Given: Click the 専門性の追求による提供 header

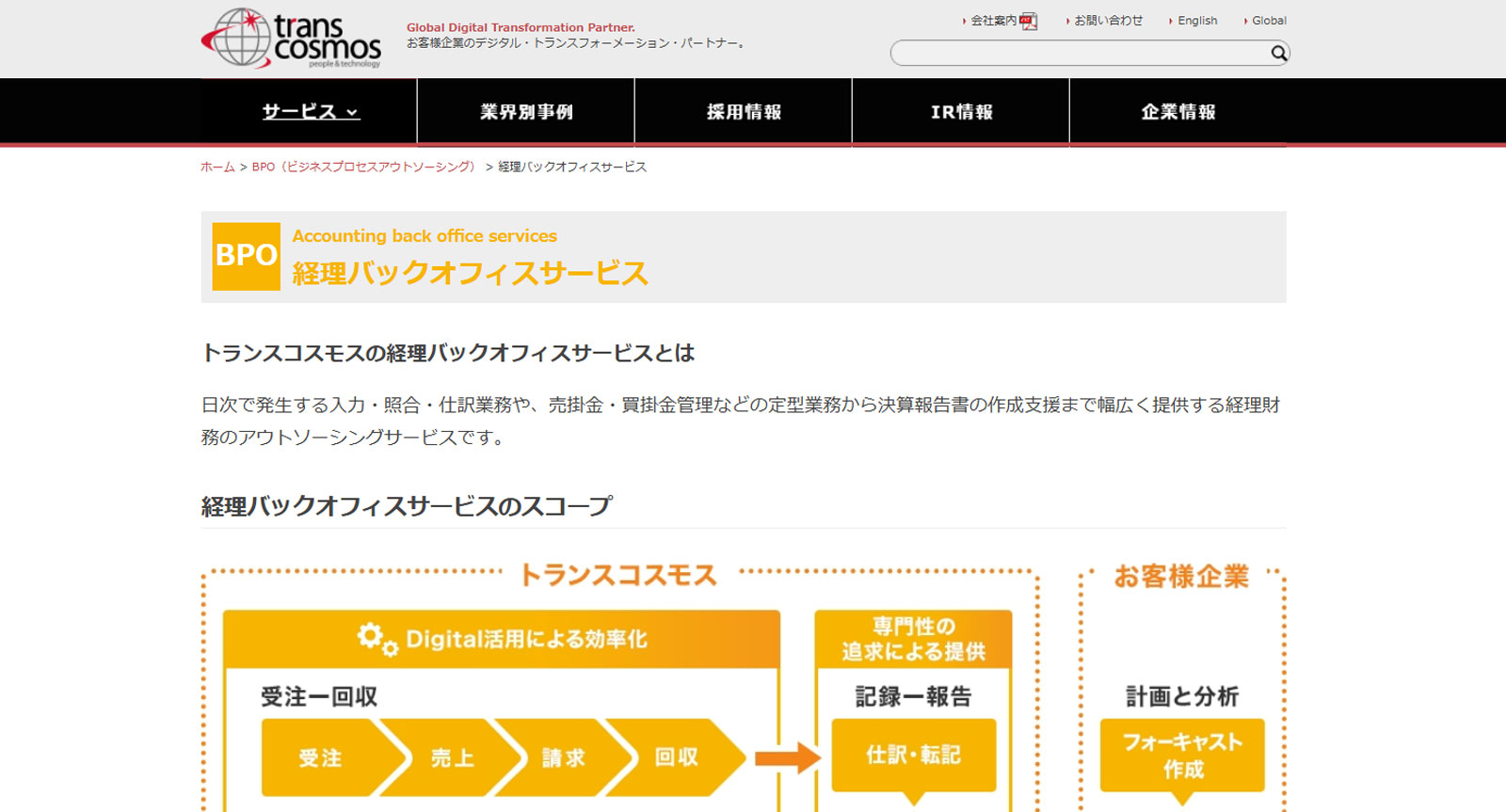Looking at the screenshot, I should point(913,639).
